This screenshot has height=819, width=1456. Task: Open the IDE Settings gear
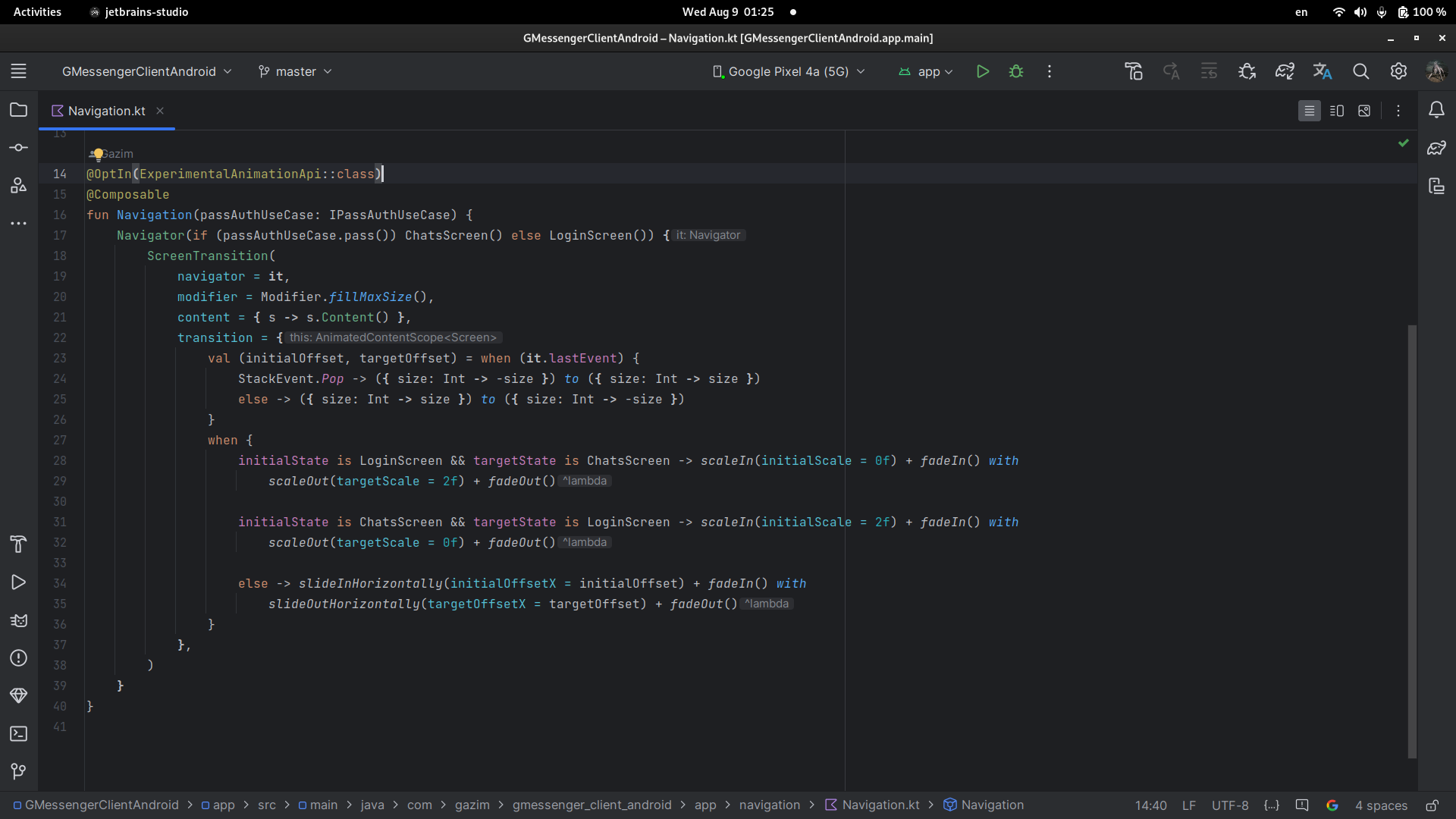[x=1398, y=71]
